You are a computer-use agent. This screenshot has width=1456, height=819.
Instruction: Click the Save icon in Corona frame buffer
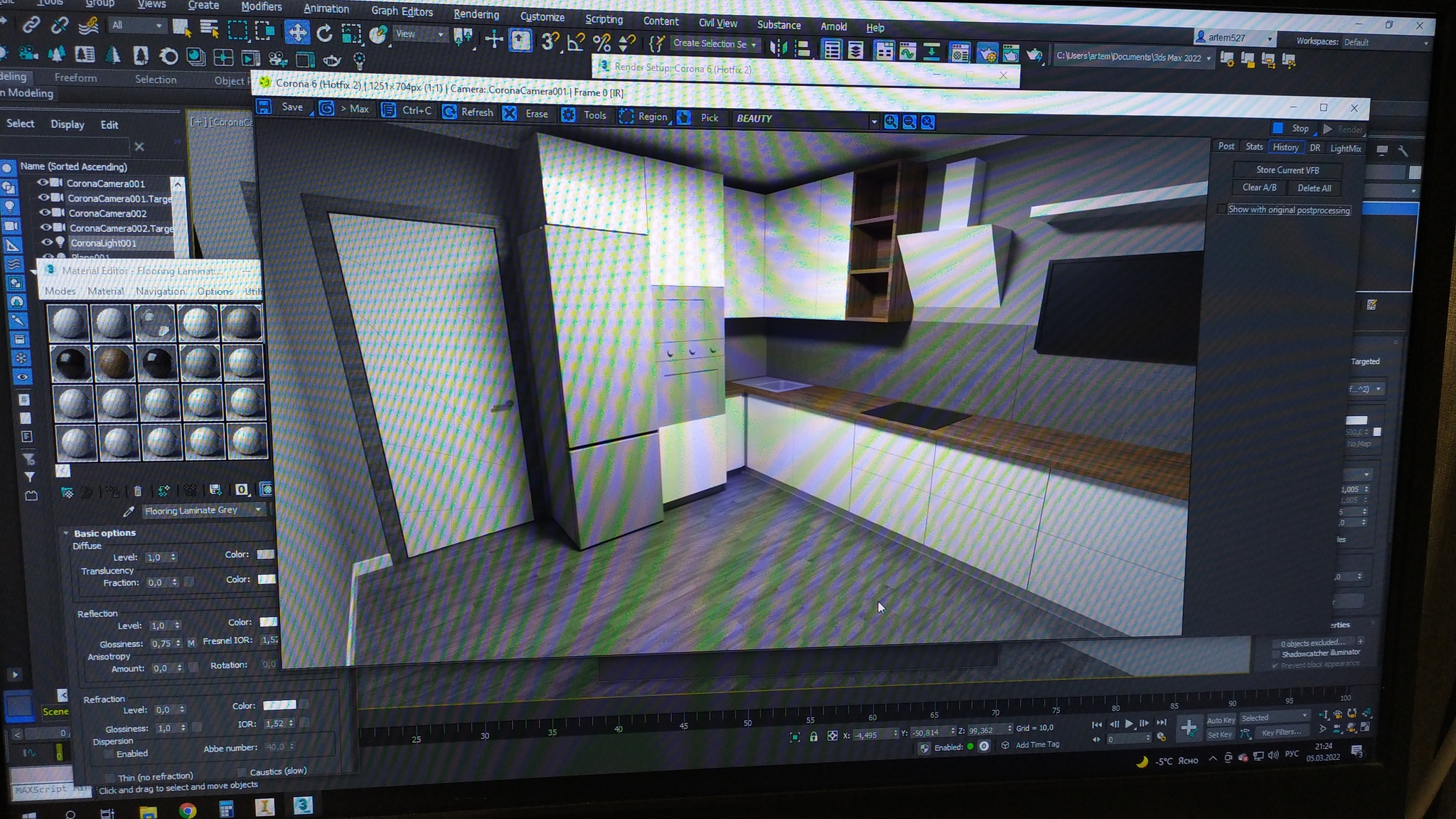click(x=264, y=107)
